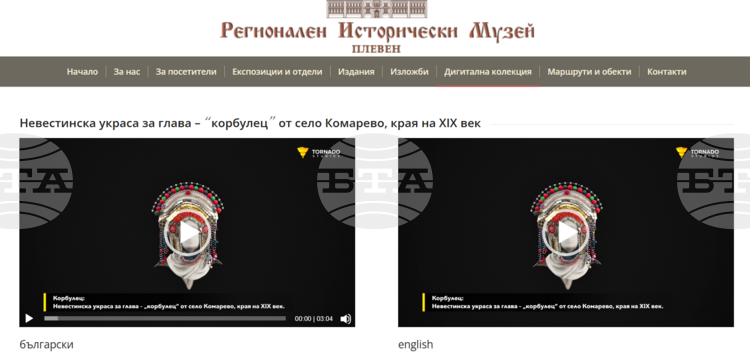Seek along the video progress bar

point(165,318)
